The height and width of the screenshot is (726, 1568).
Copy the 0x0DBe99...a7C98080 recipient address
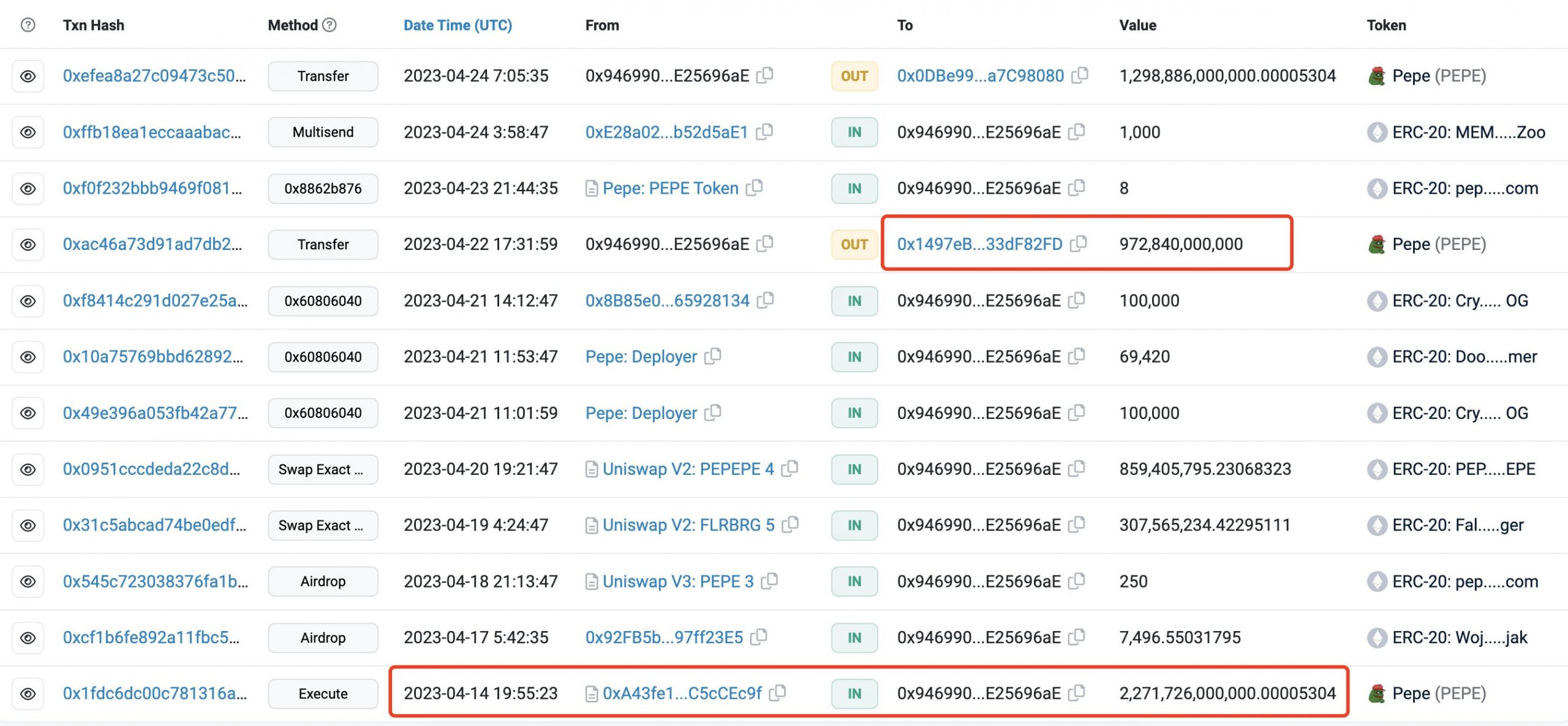[1080, 75]
